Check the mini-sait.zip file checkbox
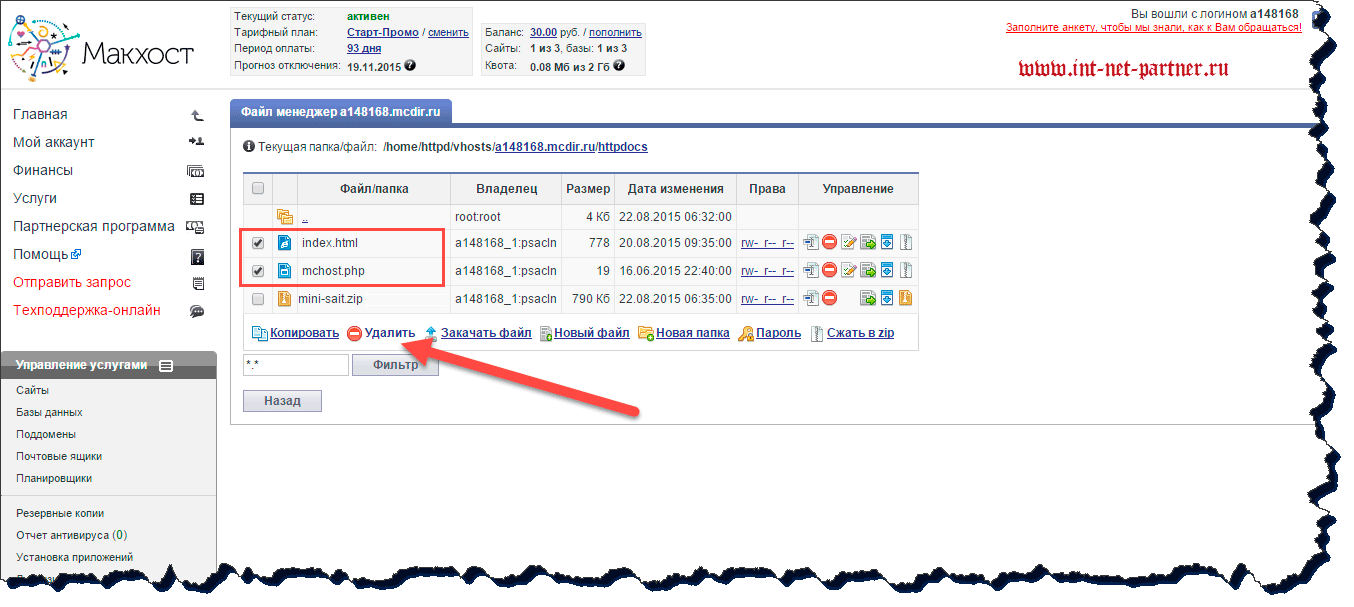Screen dimensions: 1354x607 [x=258, y=298]
